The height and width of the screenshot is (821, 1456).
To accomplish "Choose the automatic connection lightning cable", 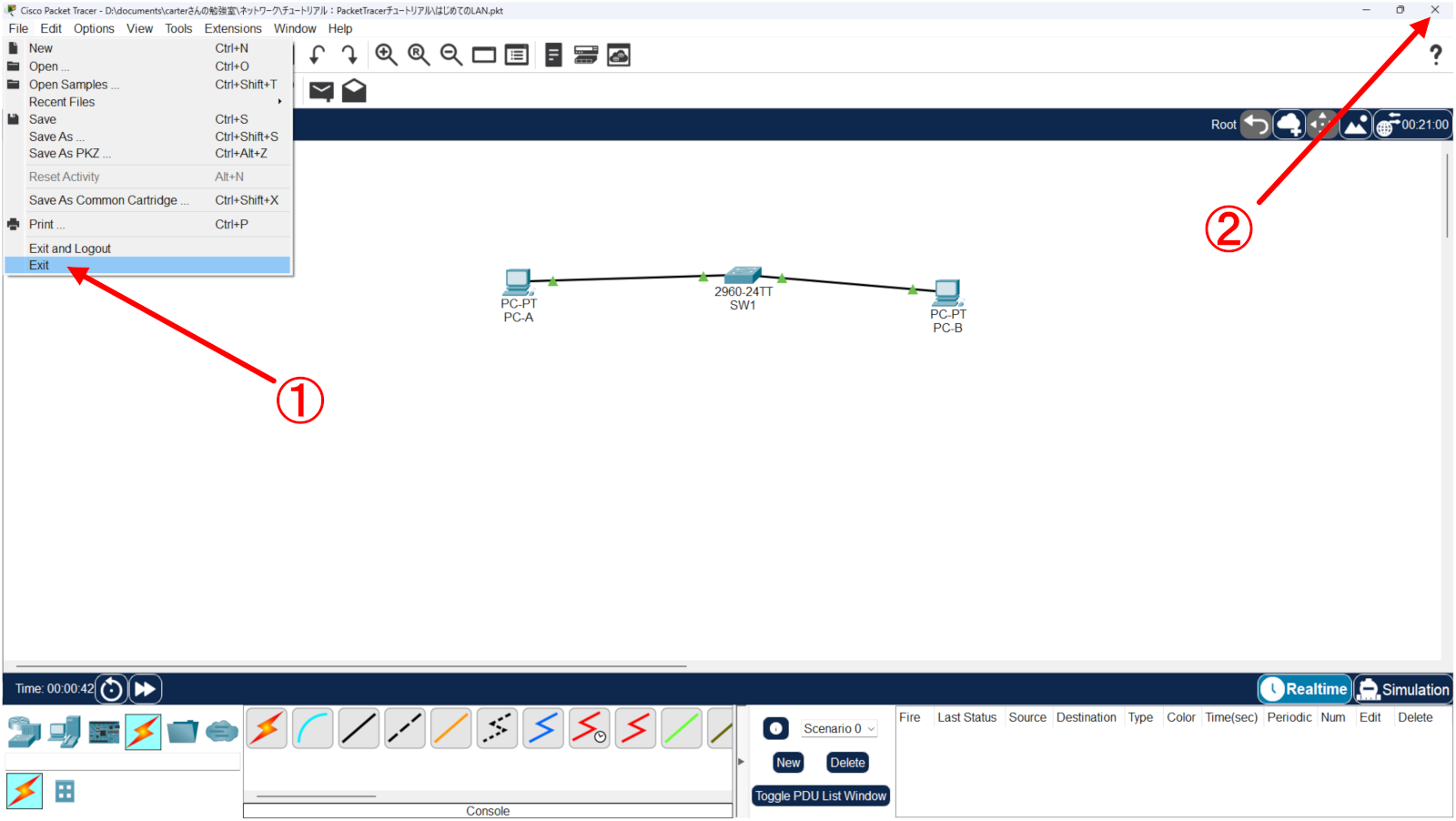I will [x=267, y=729].
